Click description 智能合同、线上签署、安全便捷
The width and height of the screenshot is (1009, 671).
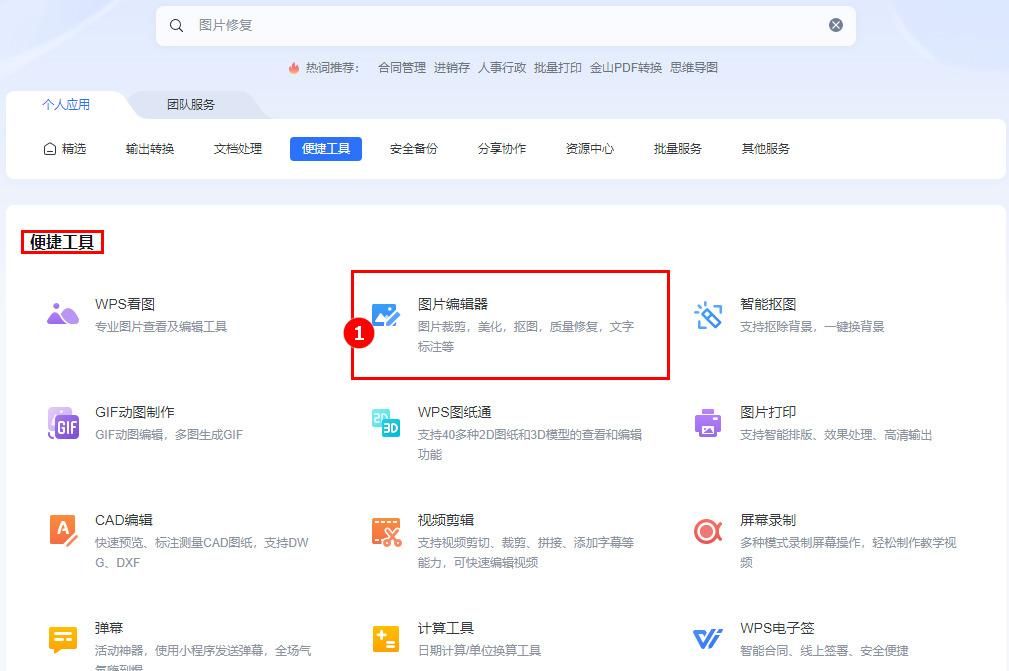[x=824, y=650]
